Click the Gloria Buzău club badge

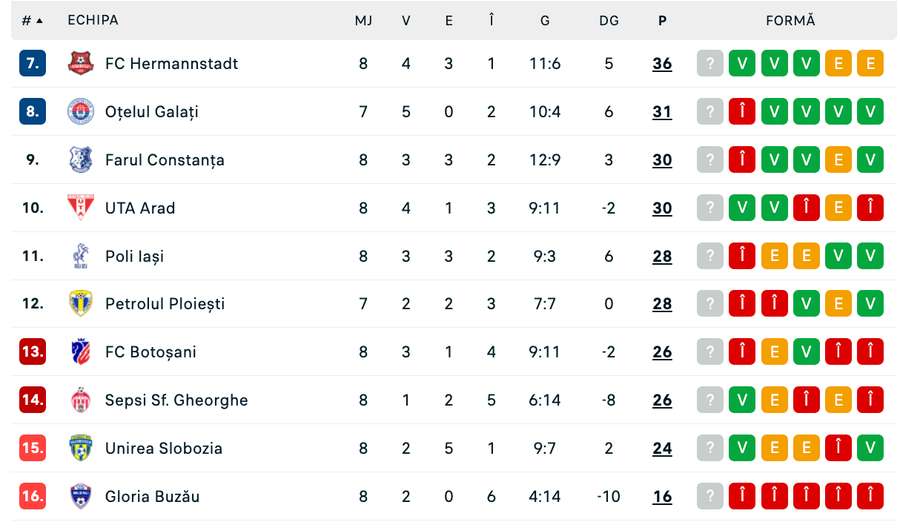(x=80, y=496)
